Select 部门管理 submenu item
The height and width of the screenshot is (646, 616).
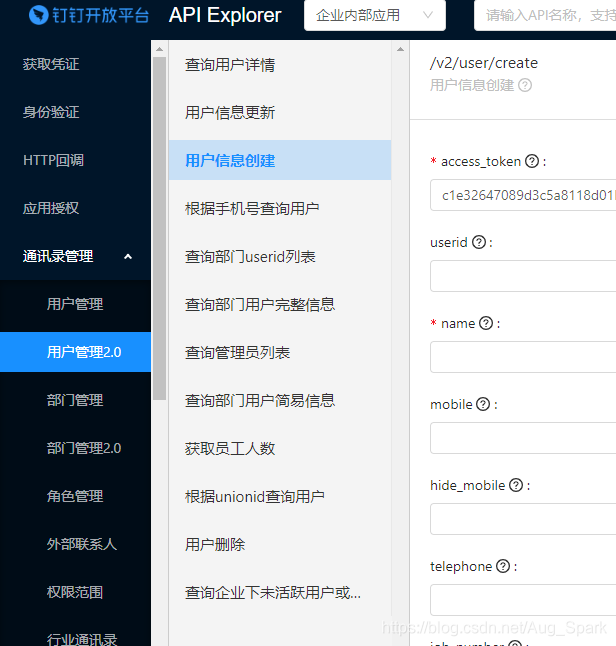click(x=75, y=400)
